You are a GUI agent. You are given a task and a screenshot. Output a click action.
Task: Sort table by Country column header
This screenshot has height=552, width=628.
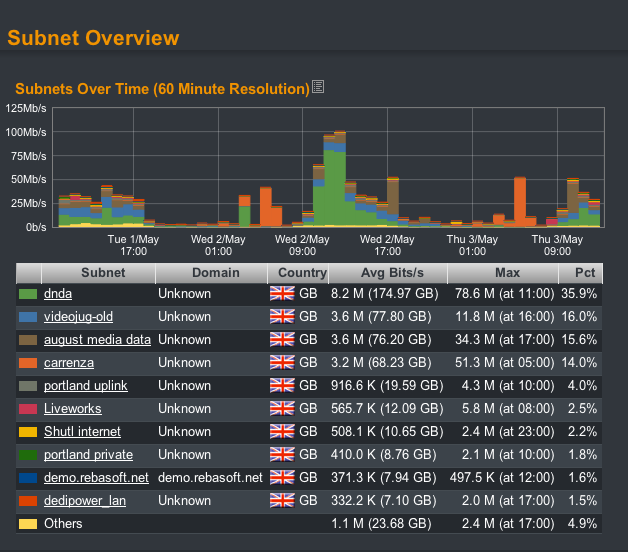[302, 272]
